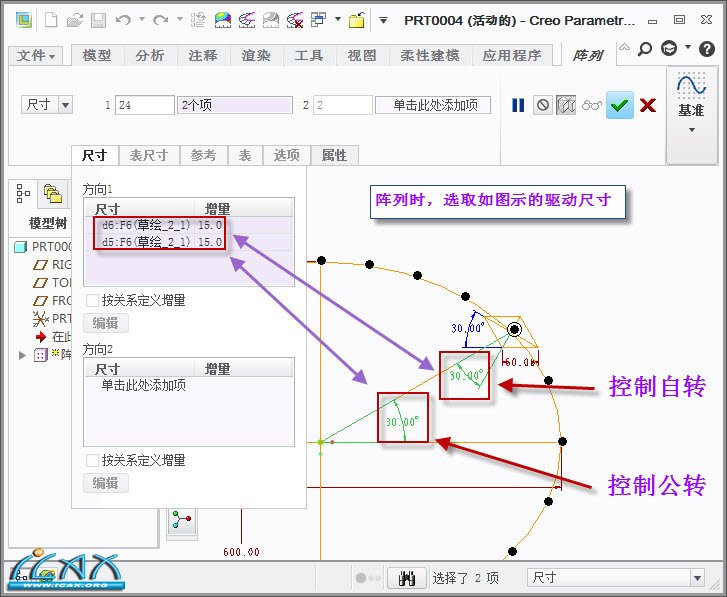Open the 表尺寸 panel tab
727x597 pixels.
point(148,155)
